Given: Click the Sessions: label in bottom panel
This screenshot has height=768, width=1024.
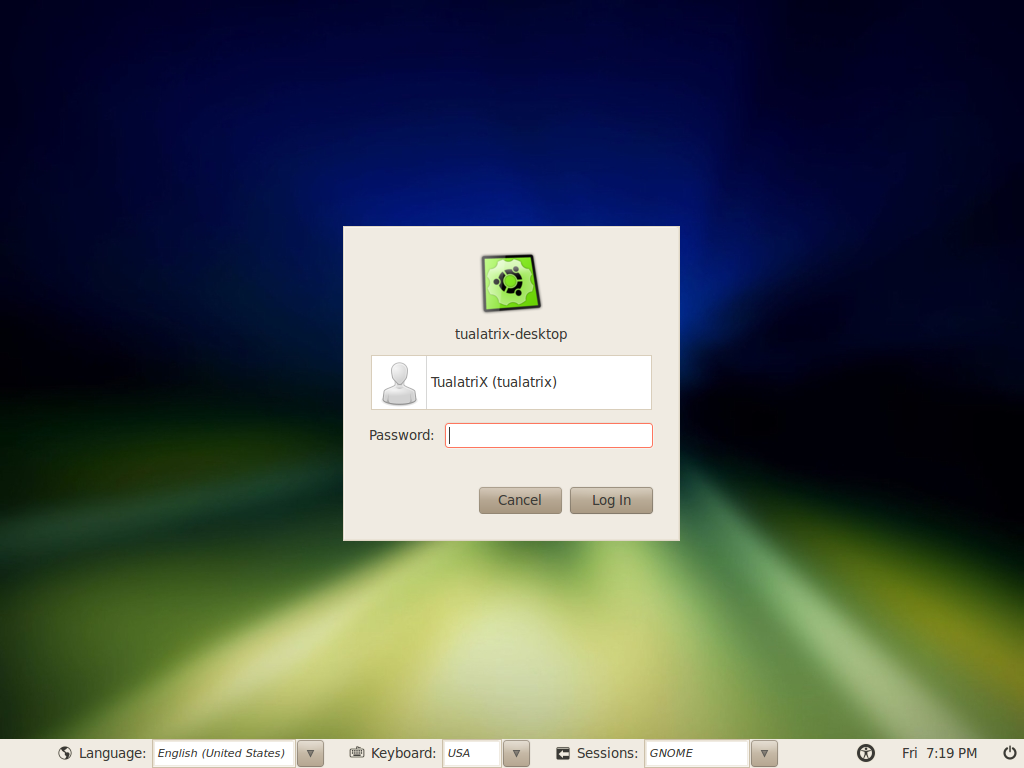Looking at the screenshot, I should tap(607, 753).
